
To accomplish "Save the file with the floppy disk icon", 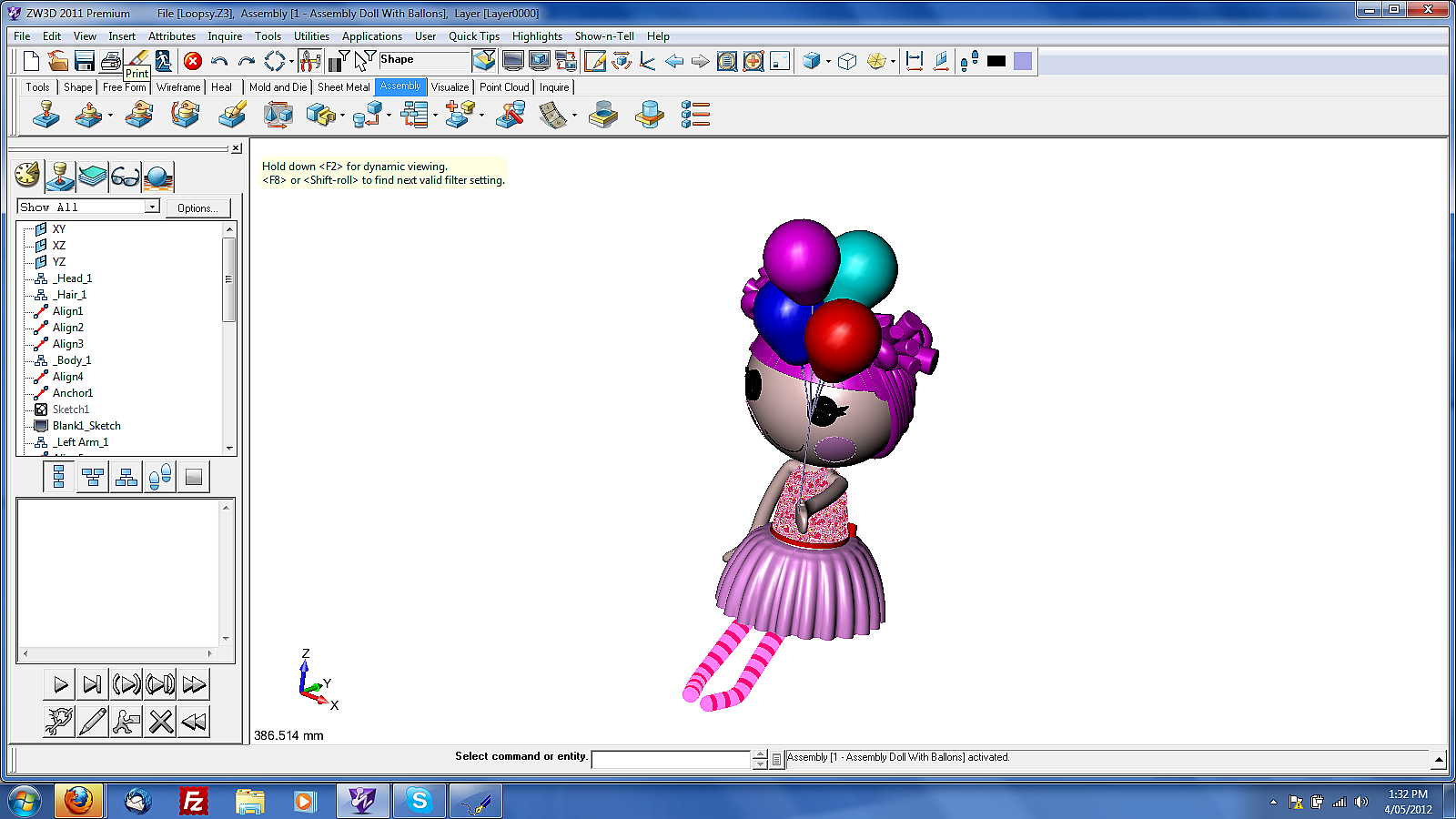I will [x=85, y=61].
